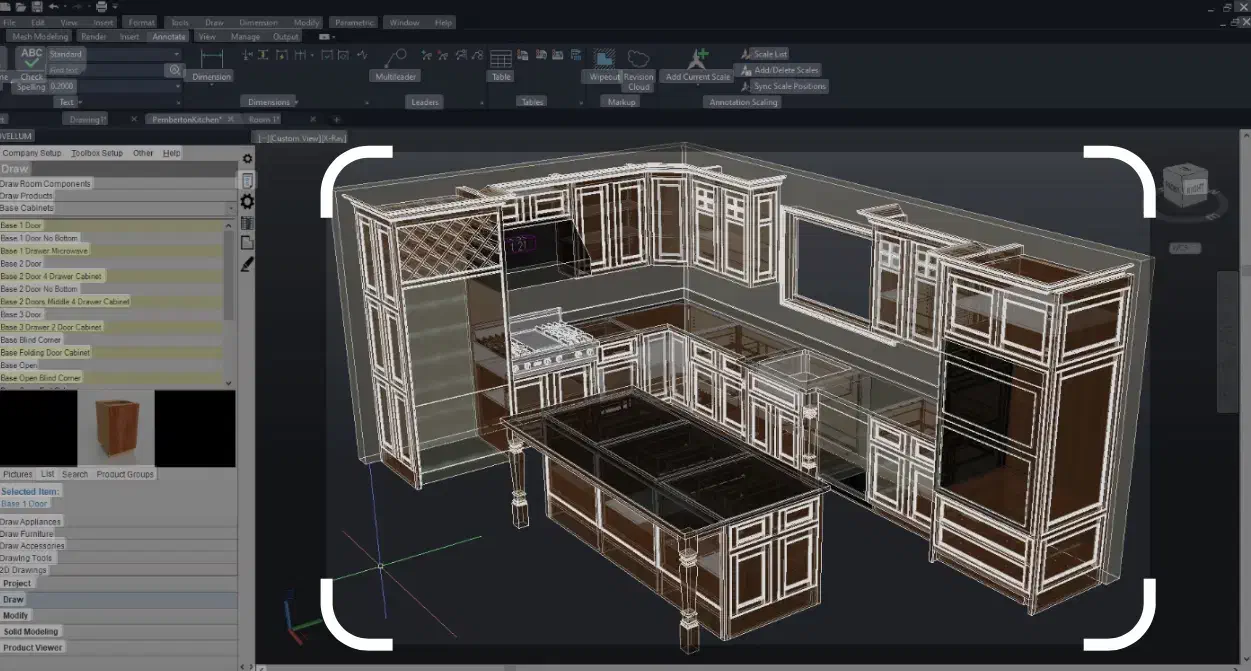
Task: Open the Standard text style dropdown
Action: pos(178,54)
